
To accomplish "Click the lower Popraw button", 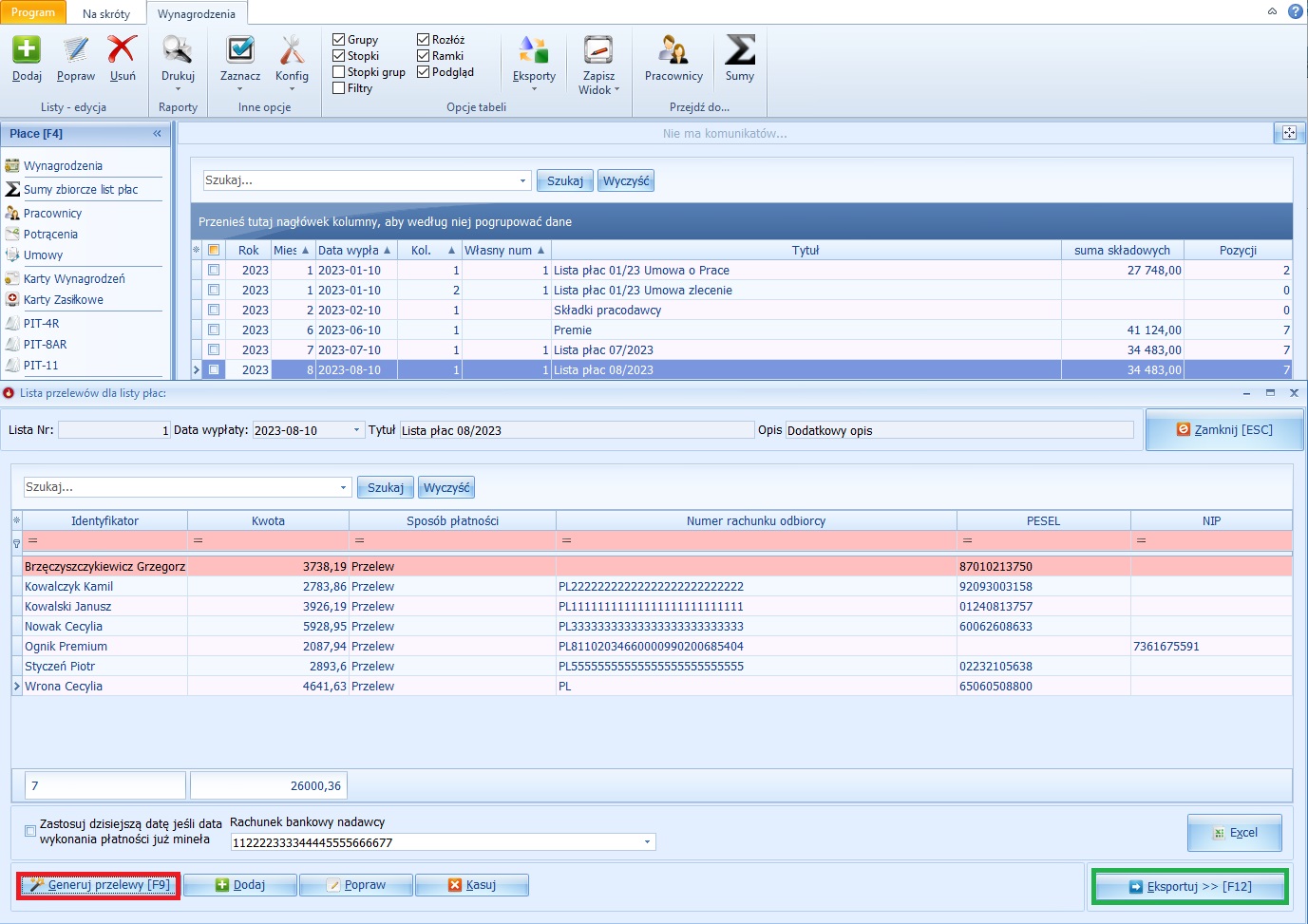I will tap(356, 885).
